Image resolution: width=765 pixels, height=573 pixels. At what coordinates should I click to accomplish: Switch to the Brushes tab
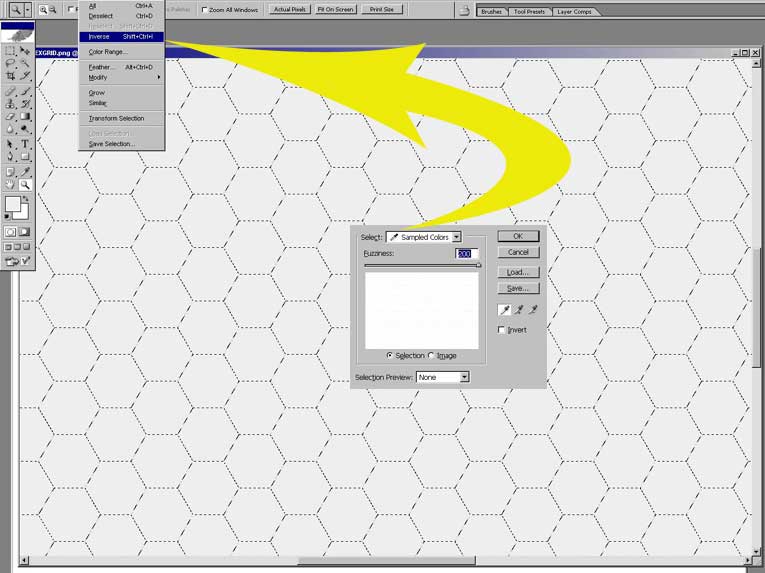[x=491, y=11]
